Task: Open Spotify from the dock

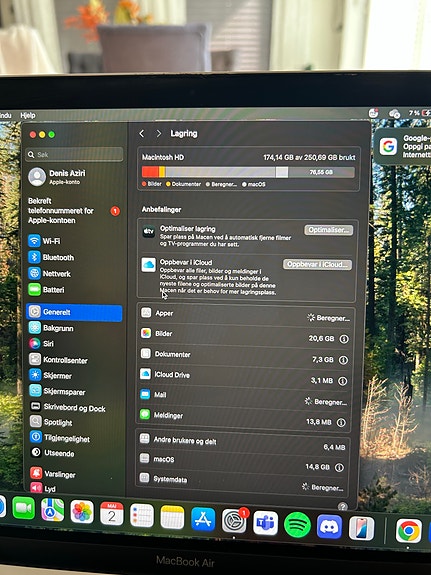Action: click(297, 525)
